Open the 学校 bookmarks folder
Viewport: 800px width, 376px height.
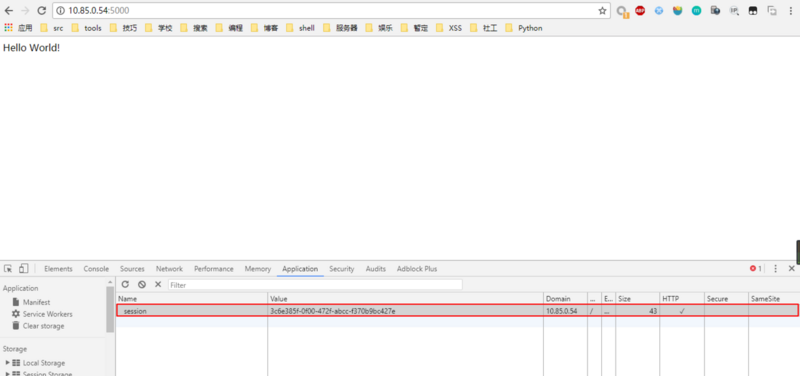pos(159,28)
